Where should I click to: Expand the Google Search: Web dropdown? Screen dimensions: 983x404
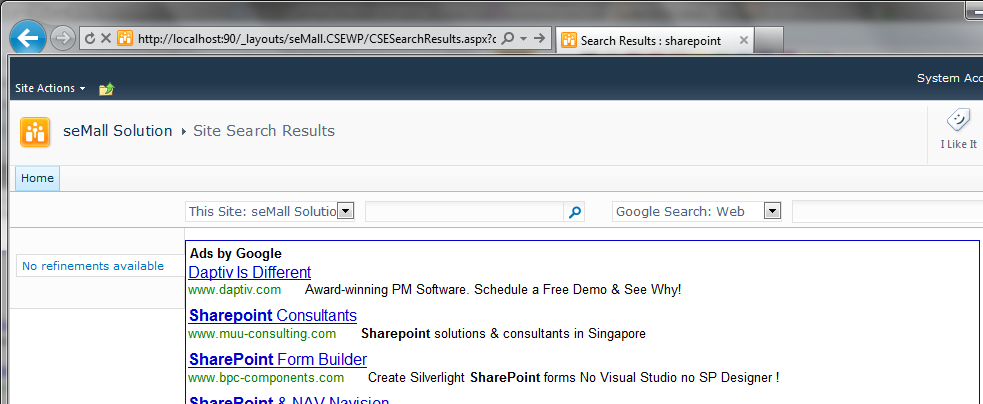pyautogui.click(x=772, y=211)
